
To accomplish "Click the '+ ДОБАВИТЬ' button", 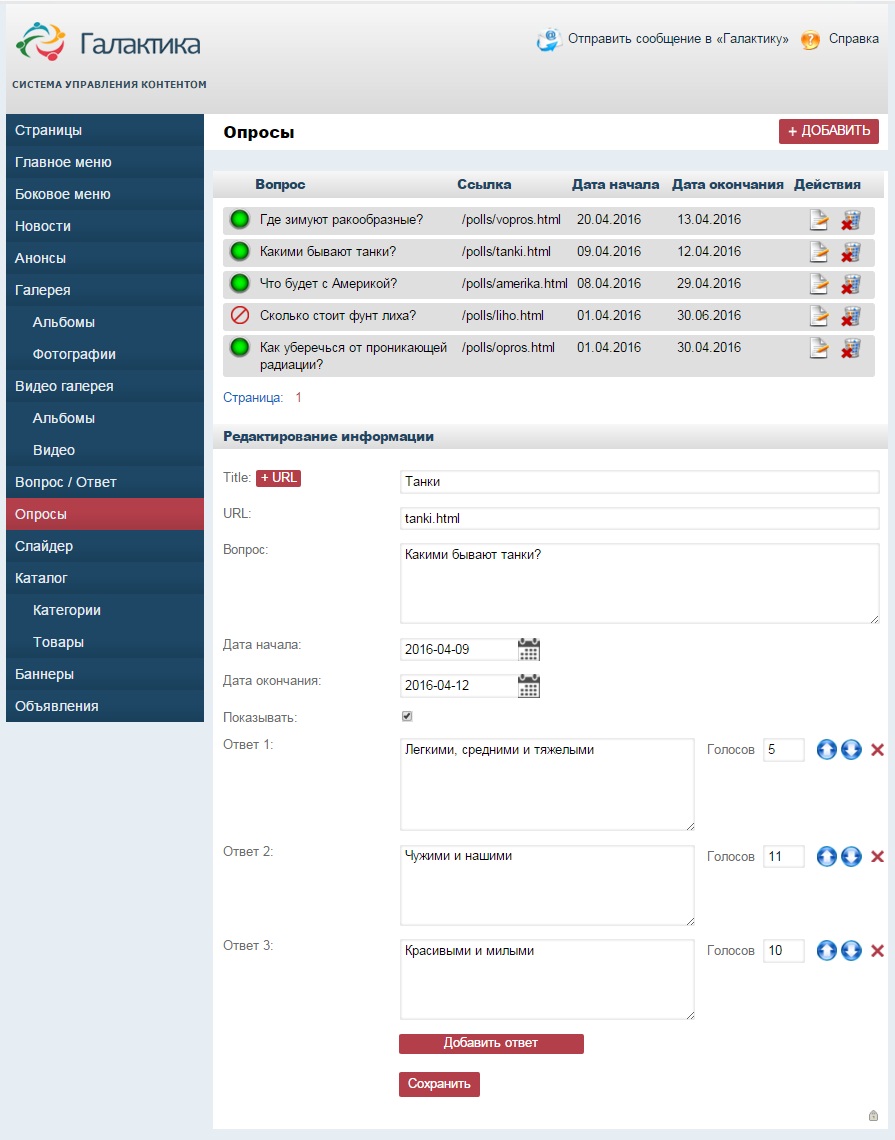I will click(x=829, y=131).
